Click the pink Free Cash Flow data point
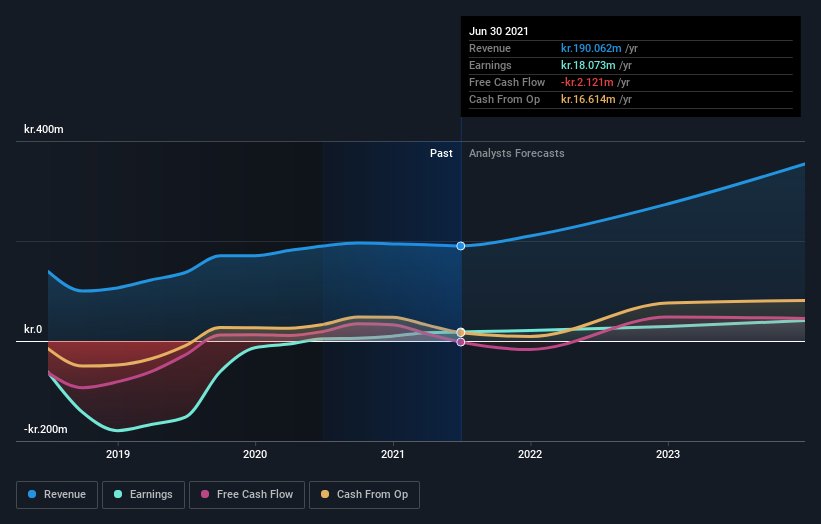Image resolution: width=821 pixels, height=524 pixels. 461,342
